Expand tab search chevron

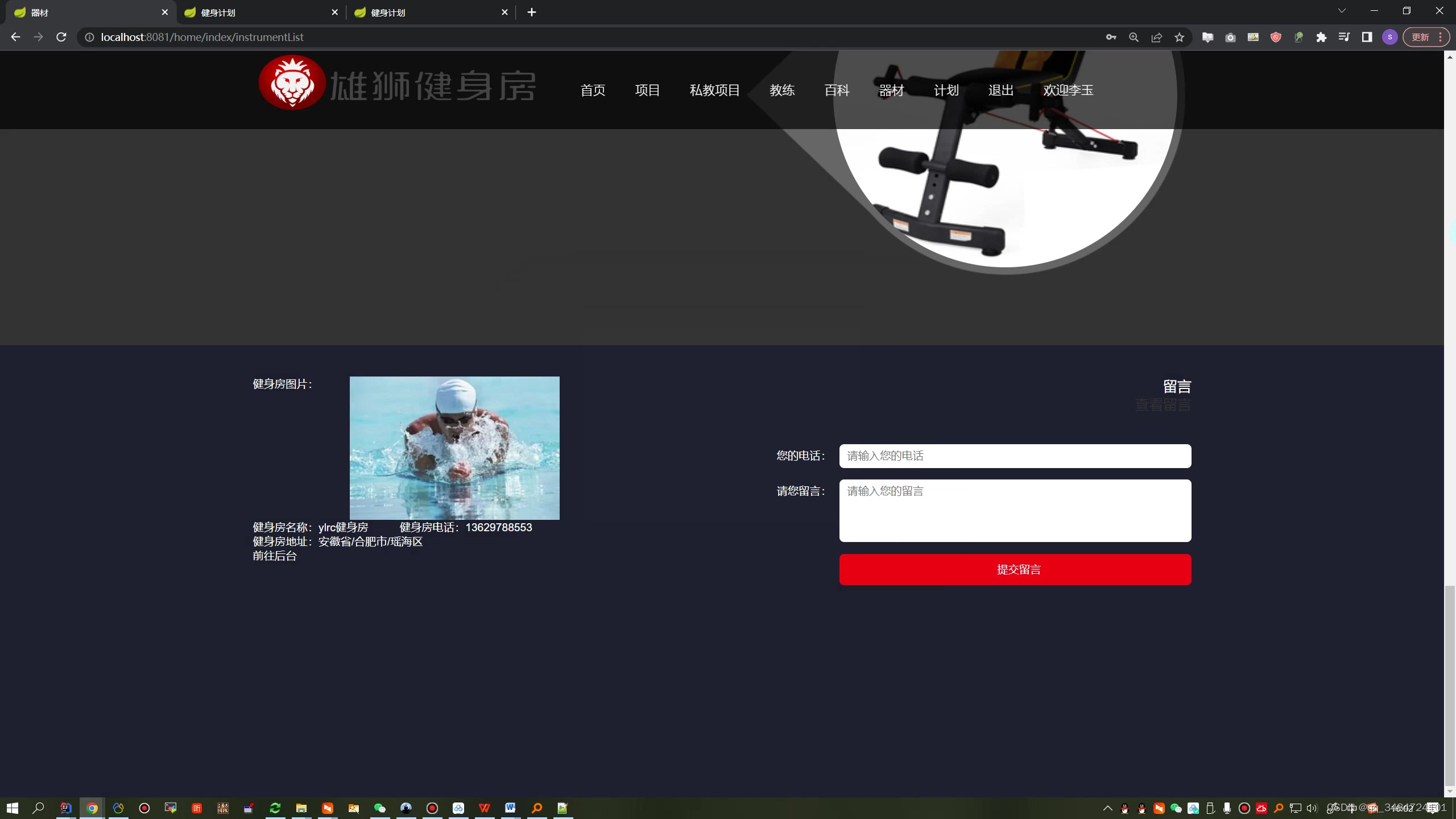tap(1342, 11)
